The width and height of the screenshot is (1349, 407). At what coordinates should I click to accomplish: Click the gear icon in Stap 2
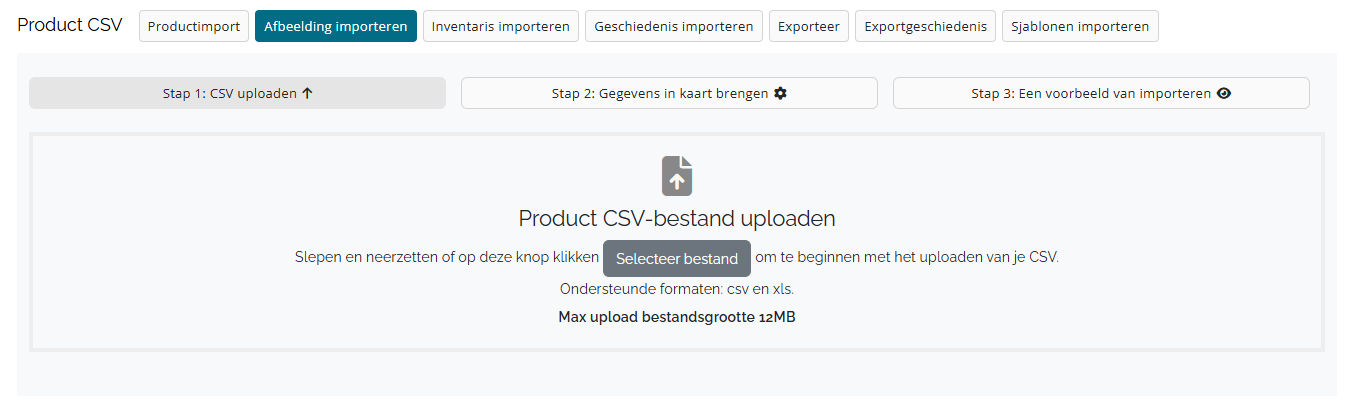point(781,93)
